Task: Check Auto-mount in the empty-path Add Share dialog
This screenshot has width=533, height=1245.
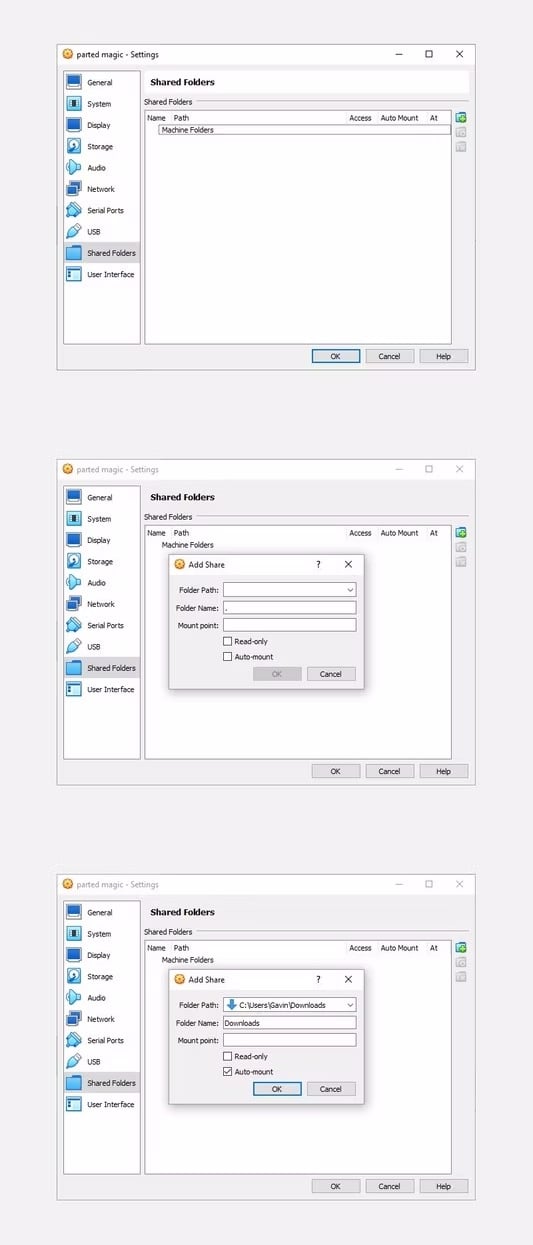Action: pos(228,657)
